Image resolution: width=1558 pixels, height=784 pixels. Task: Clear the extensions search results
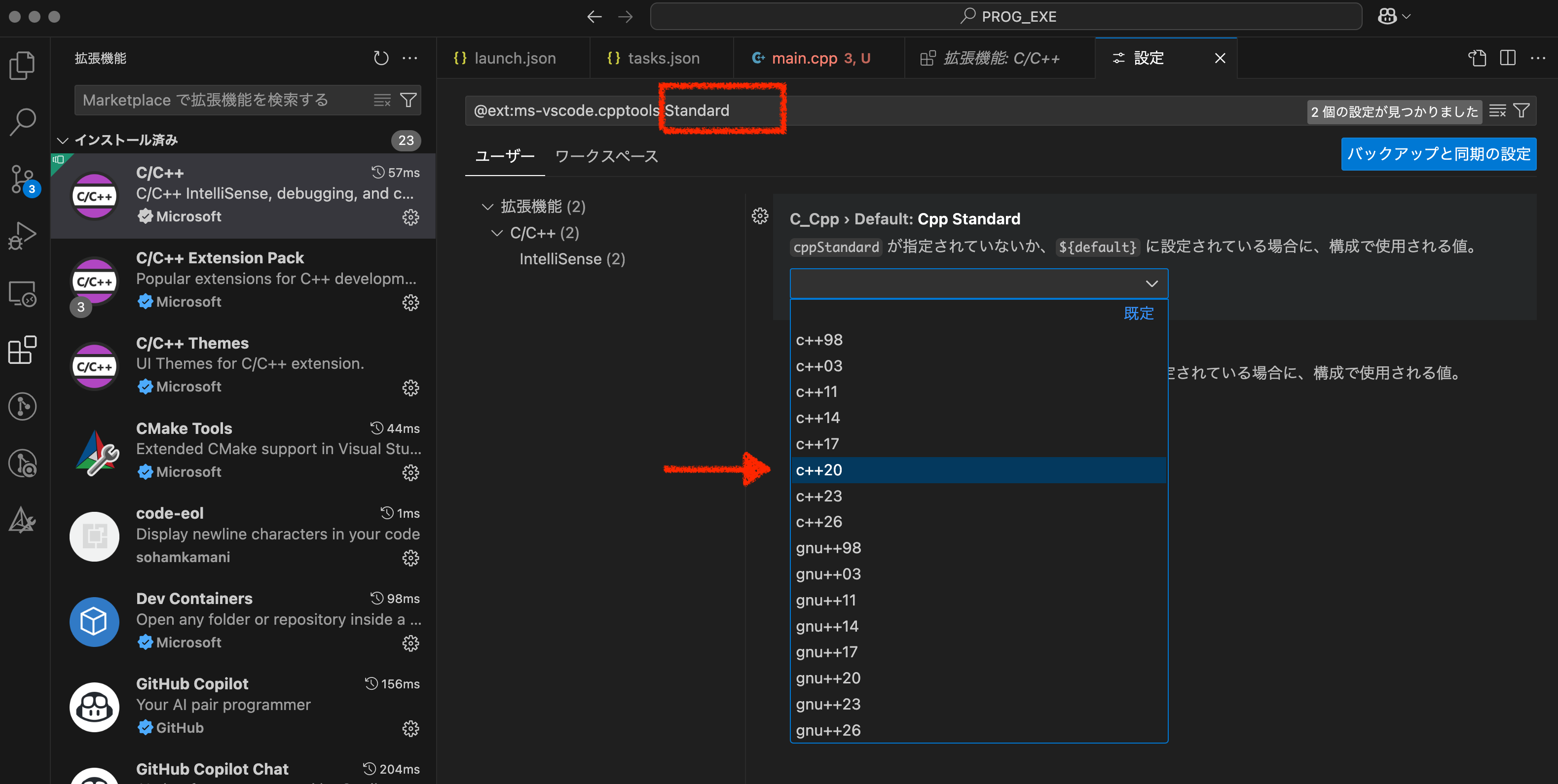pos(382,101)
